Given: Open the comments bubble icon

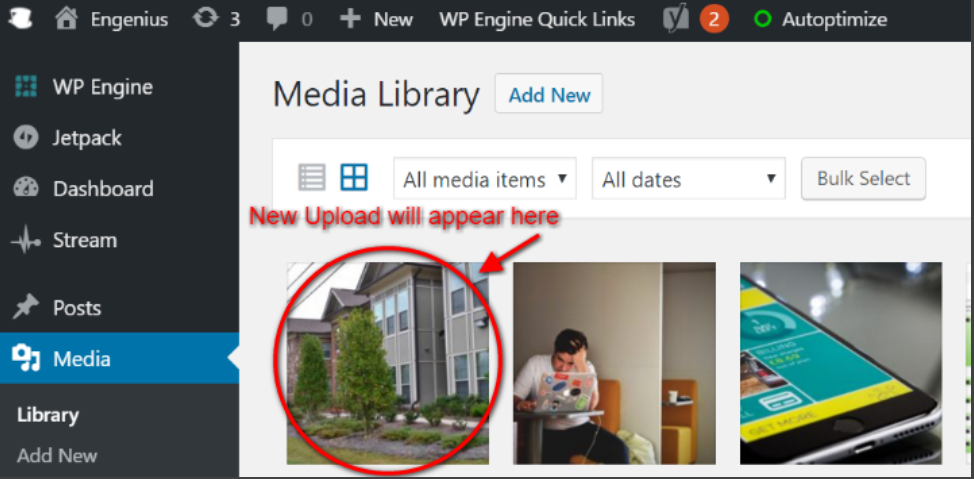Looking at the screenshot, I should tap(276, 20).
